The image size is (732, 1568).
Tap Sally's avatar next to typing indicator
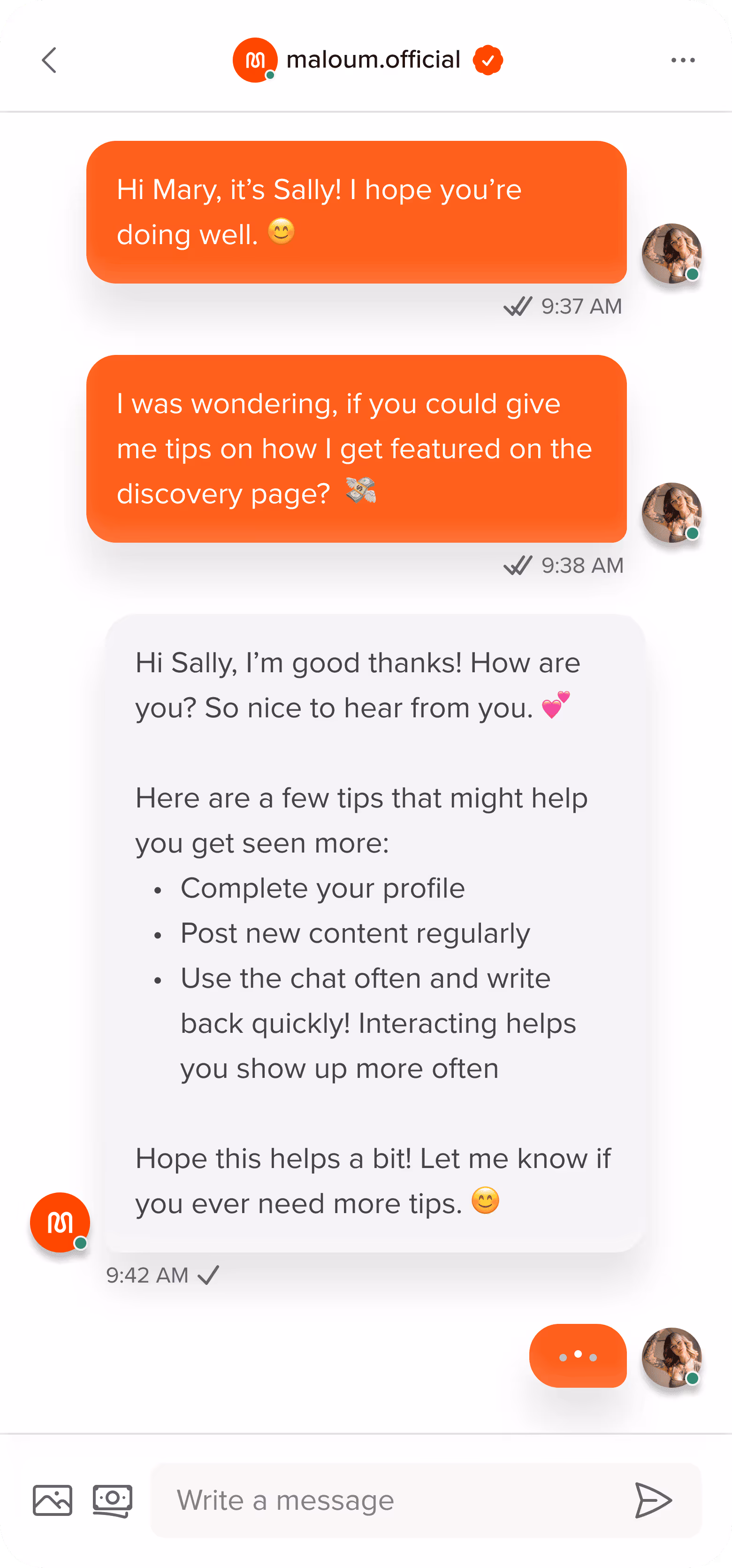pyautogui.click(x=672, y=1357)
